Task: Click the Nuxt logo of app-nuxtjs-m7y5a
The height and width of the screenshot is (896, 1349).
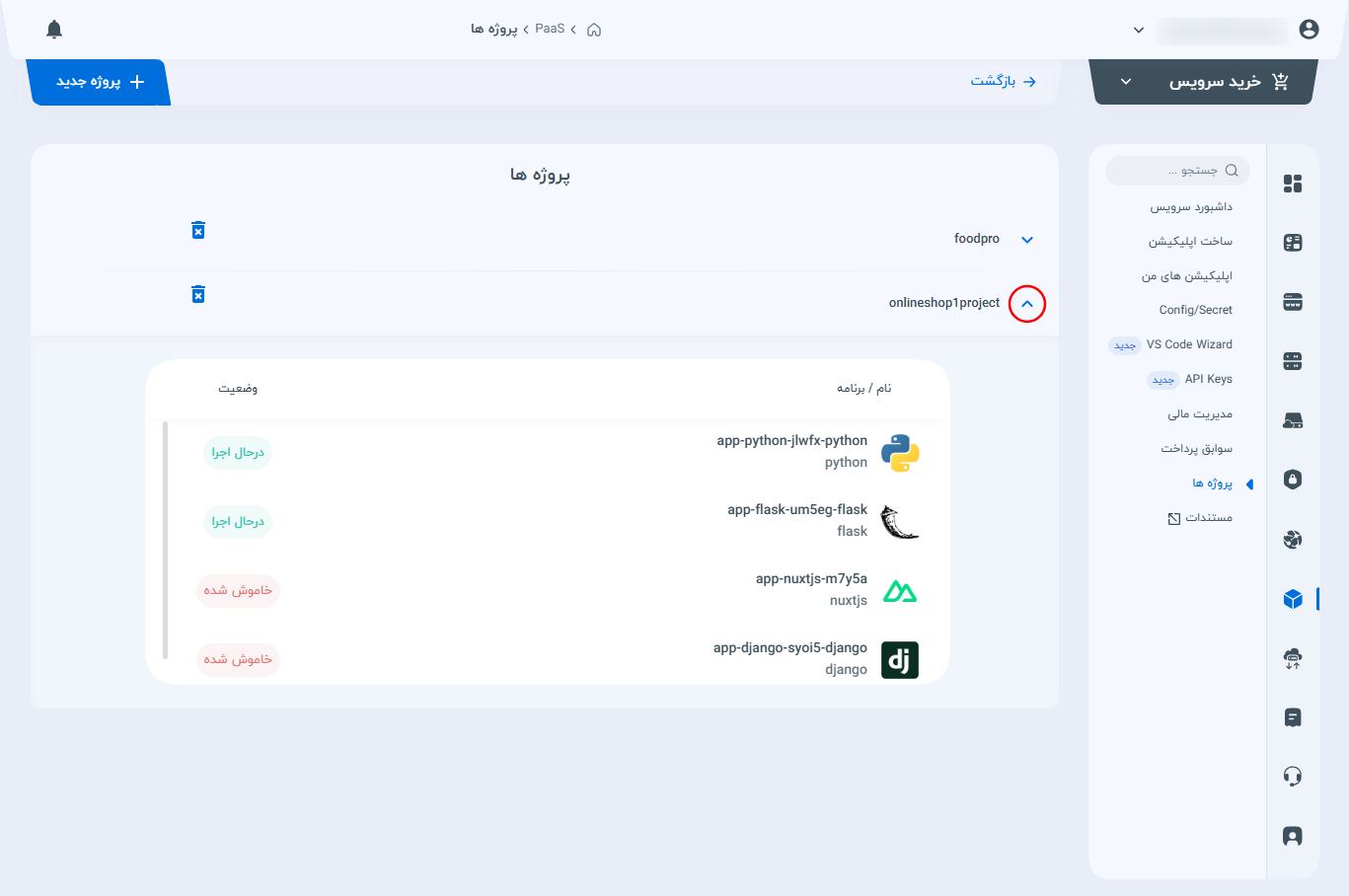Action: click(900, 591)
